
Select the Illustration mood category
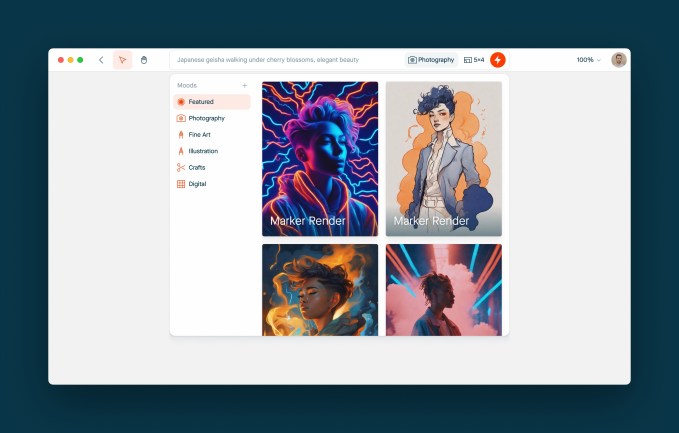click(212, 151)
